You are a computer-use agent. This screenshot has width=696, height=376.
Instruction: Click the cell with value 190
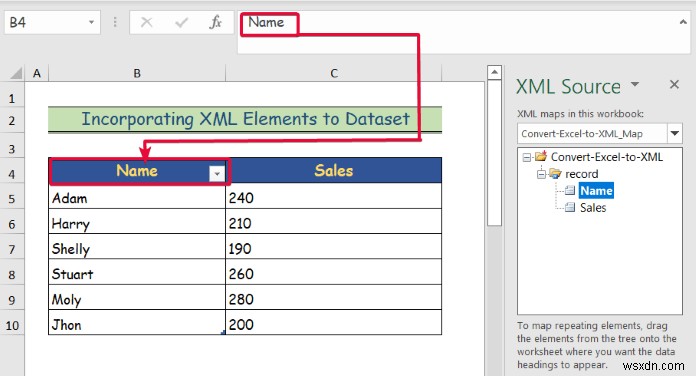(x=334, y=246)
